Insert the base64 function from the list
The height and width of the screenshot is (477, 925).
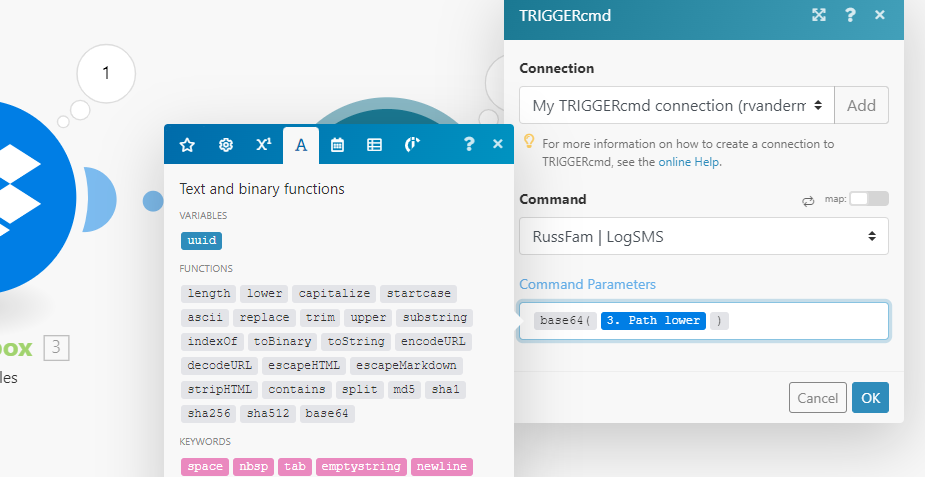point(327,414)
